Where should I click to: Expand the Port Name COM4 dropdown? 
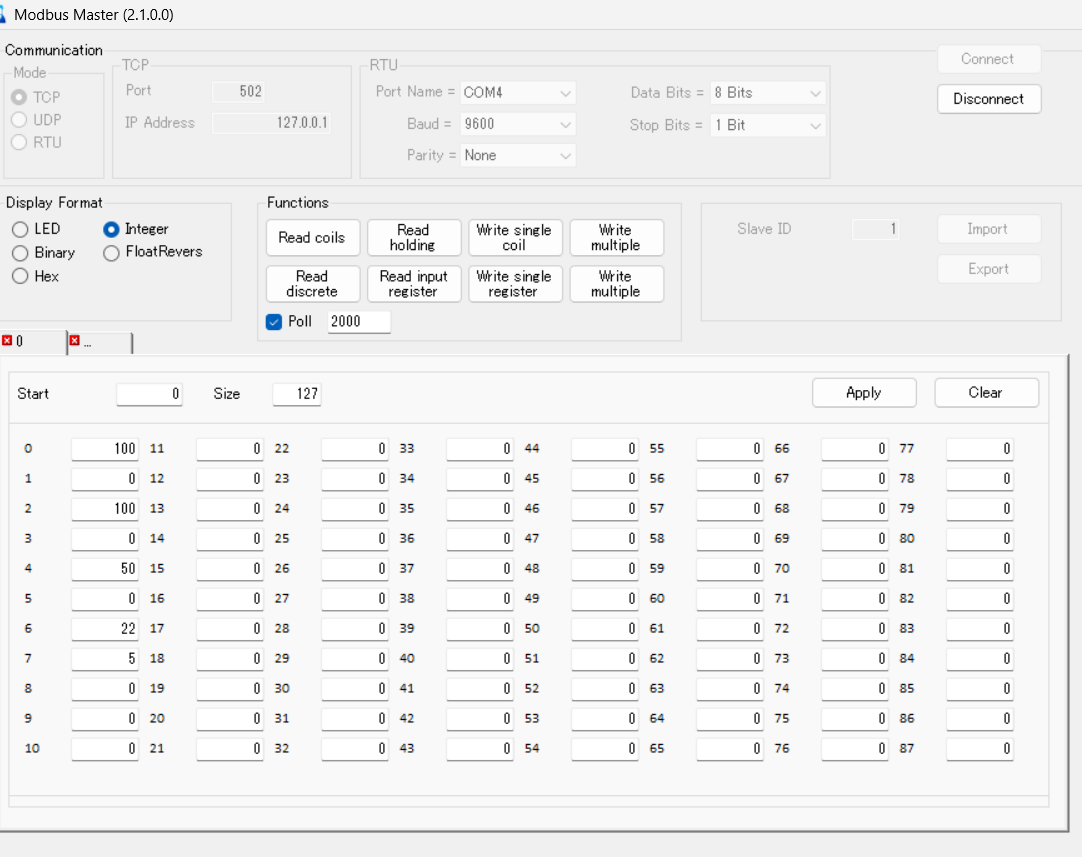click(518, 92)
